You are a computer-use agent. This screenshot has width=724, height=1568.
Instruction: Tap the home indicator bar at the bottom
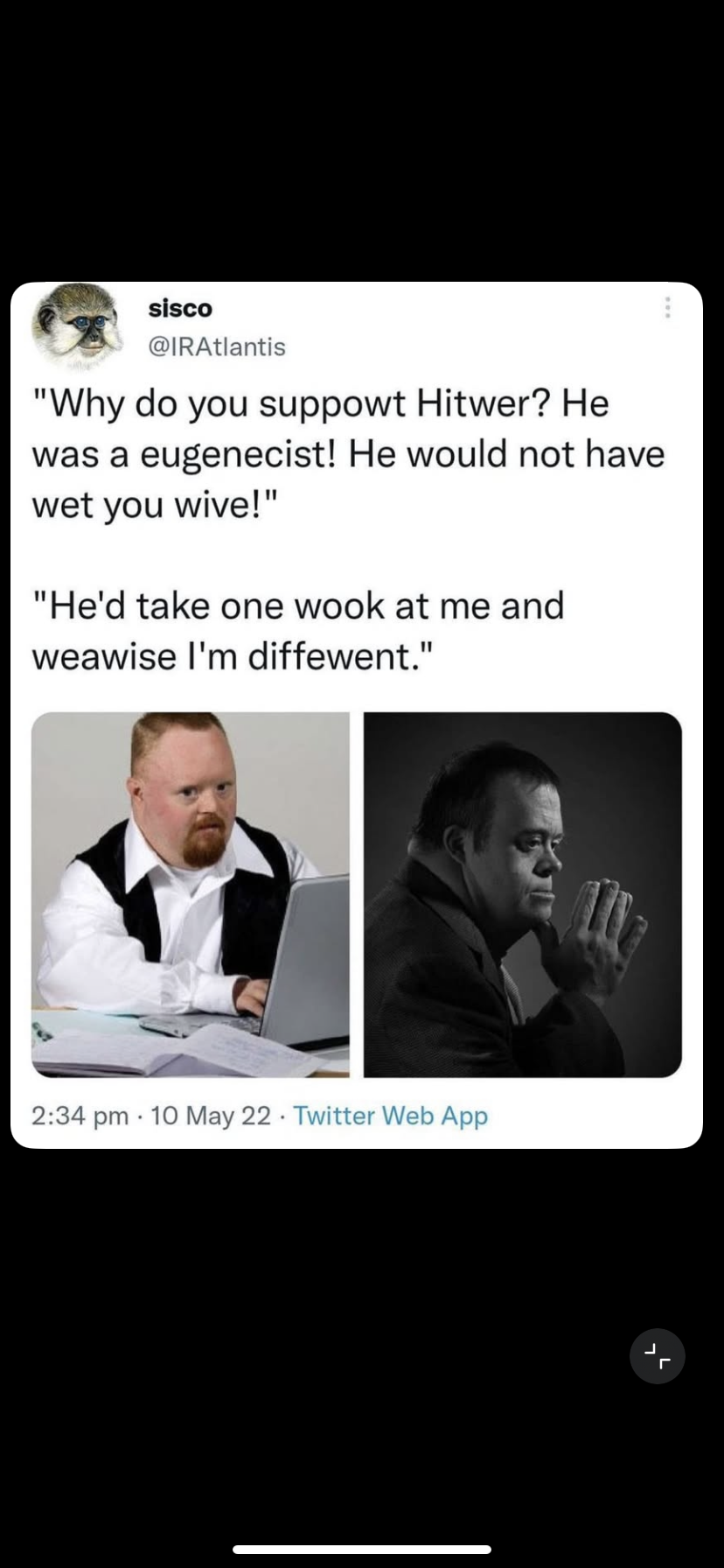[362, 1549]
